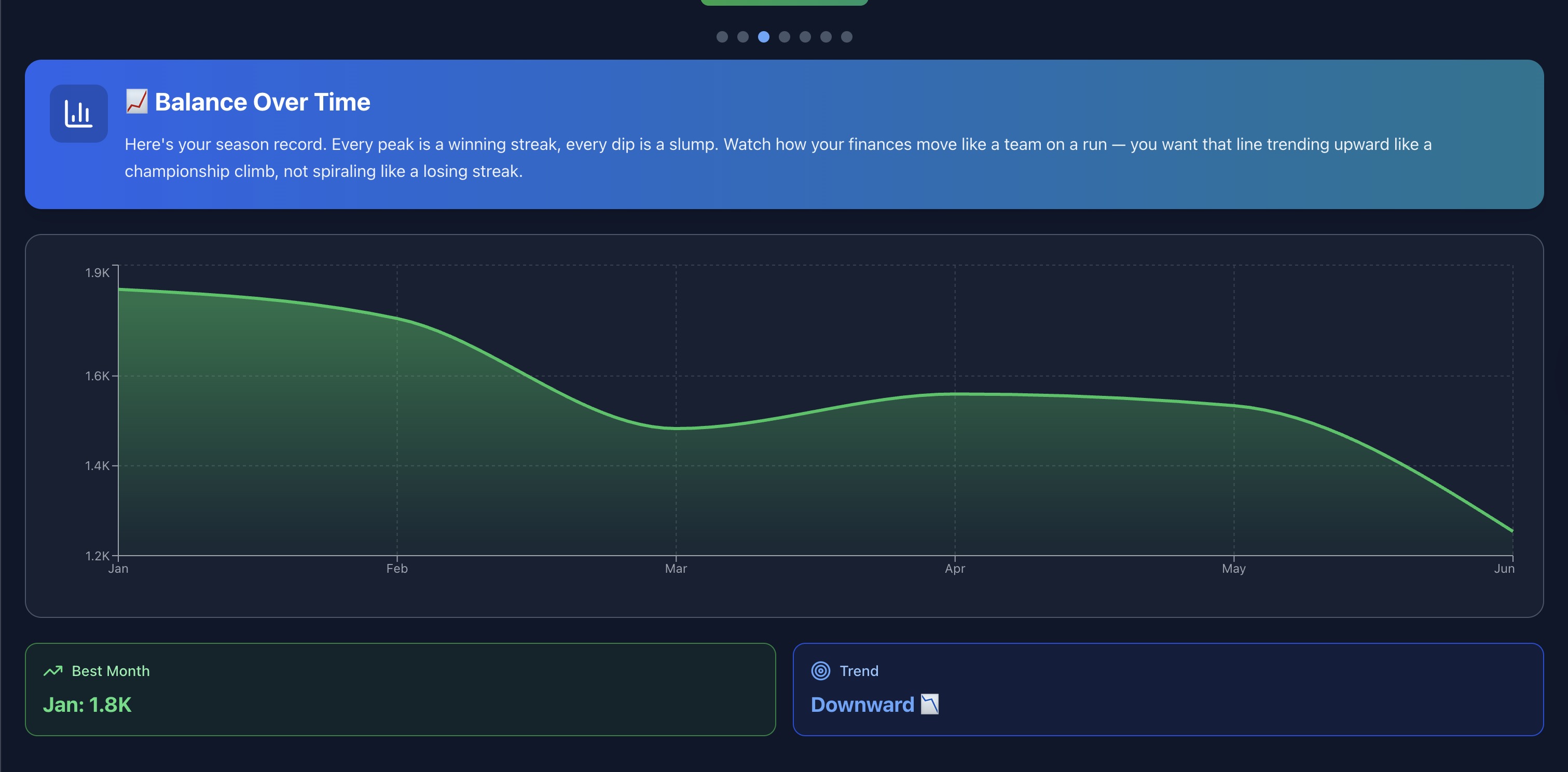Screen dimensions: 1568x772
Task: Click the active third carousel dot
Action: (763, 37)
